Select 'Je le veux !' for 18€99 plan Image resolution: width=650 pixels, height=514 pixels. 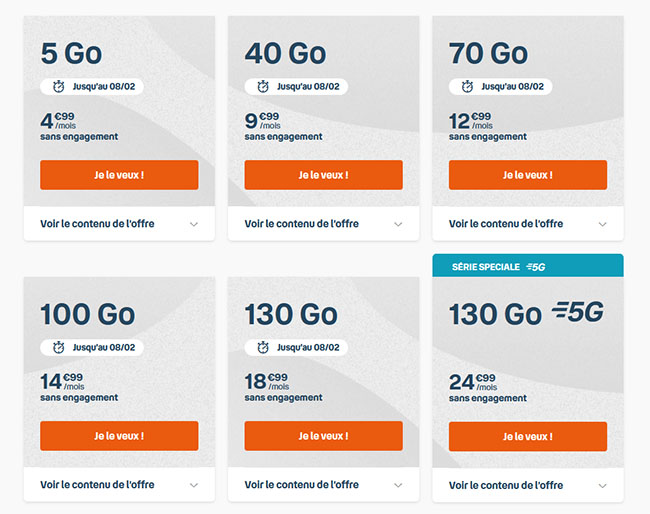click(x=323, y=436)
